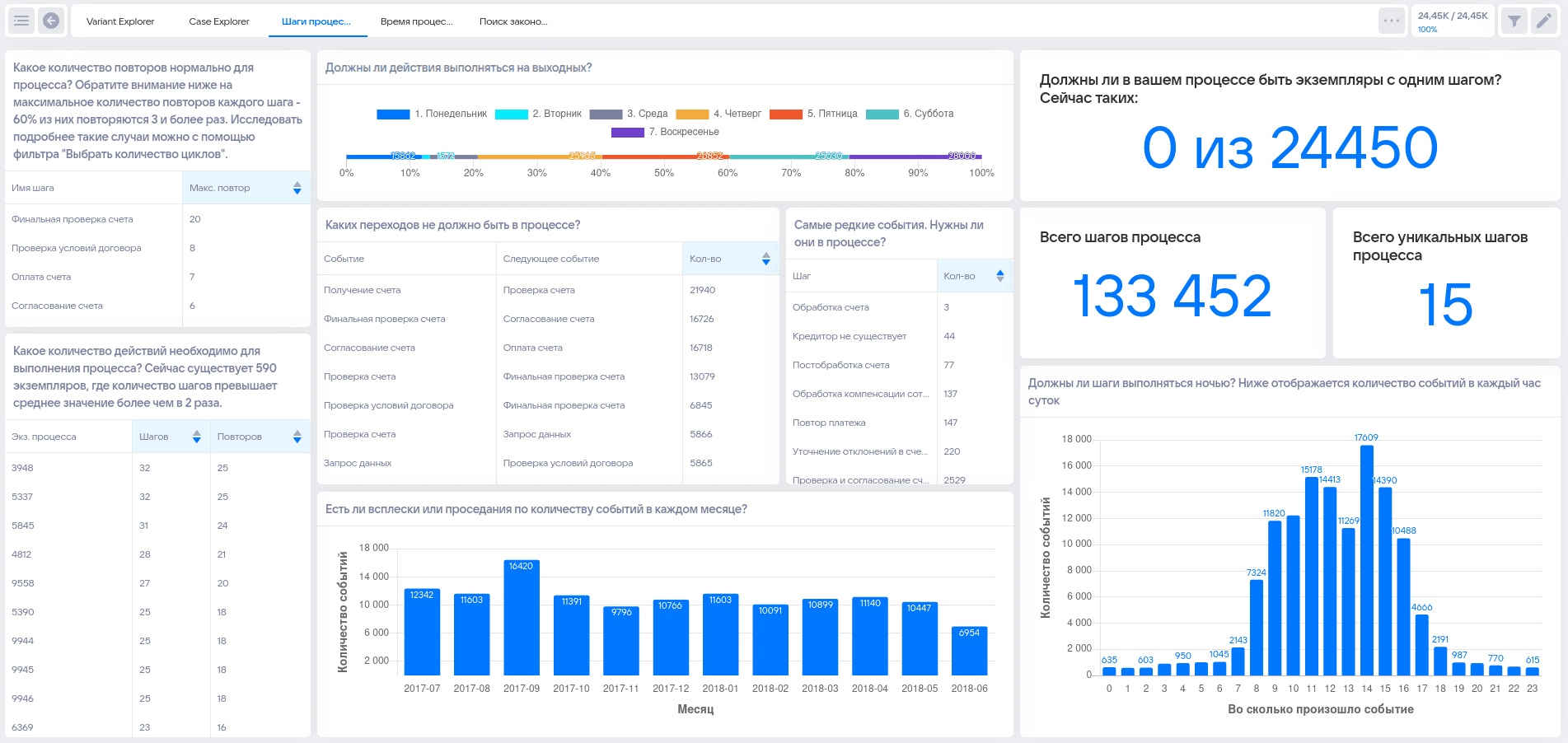Select process instance 4812
The image size is (1568, 743).
[x=157, y=554]
